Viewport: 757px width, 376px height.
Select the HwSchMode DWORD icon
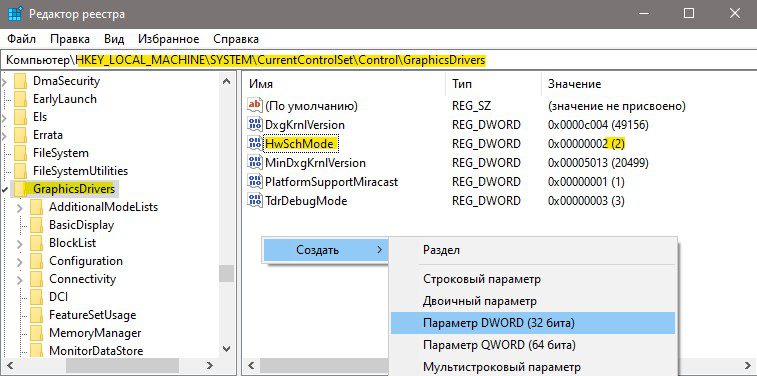coord(254,143)
